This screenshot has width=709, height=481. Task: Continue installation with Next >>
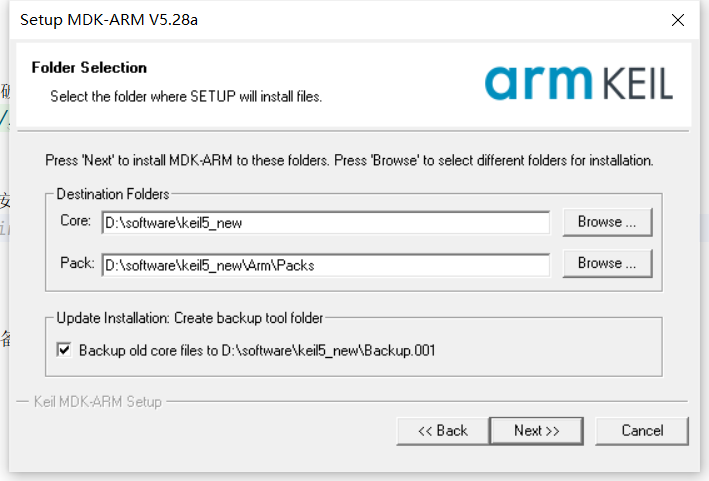[537, 431]
